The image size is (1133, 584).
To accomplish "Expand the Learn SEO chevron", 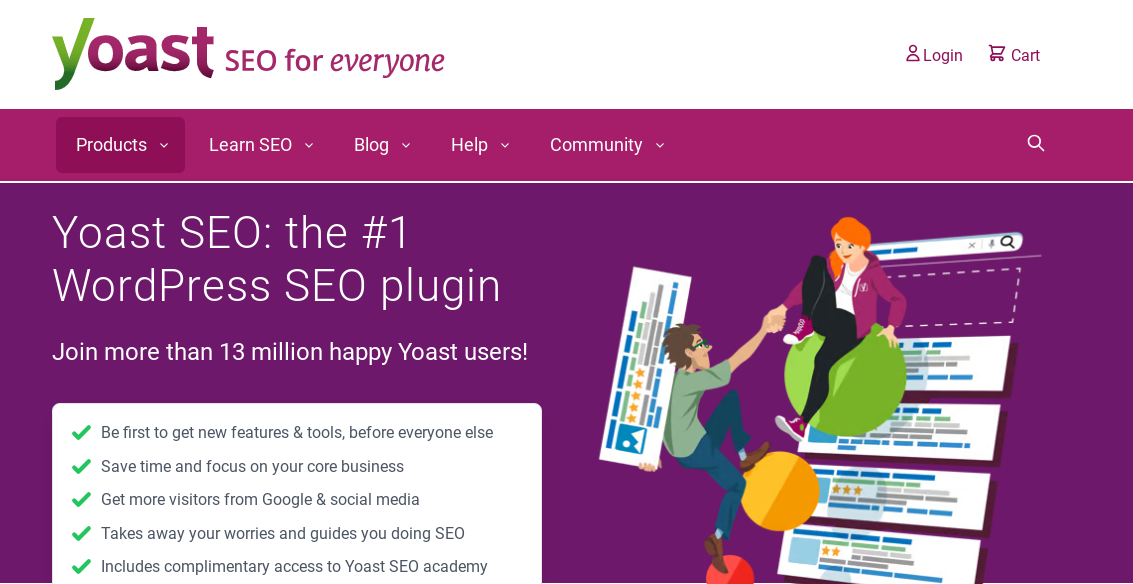I will tap(309, 145).
